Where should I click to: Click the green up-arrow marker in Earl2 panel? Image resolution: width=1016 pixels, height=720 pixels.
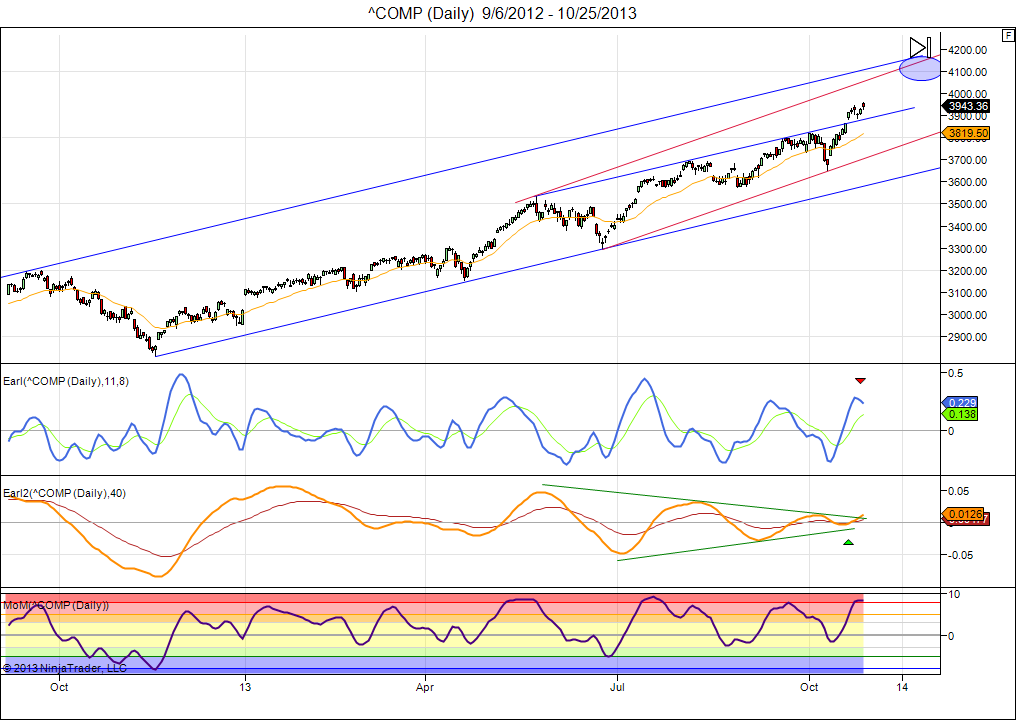coord(849,542)
